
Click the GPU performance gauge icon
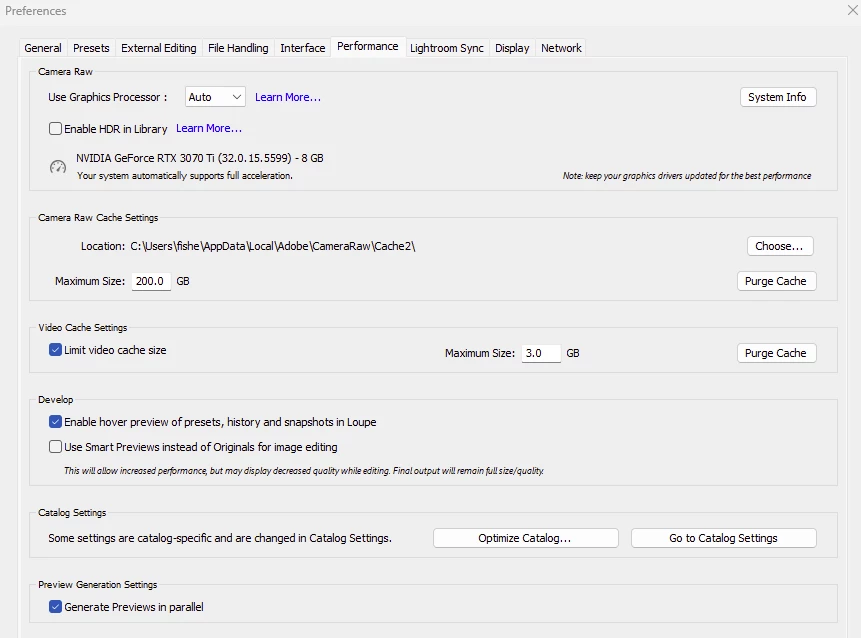(x=58, y=167)
